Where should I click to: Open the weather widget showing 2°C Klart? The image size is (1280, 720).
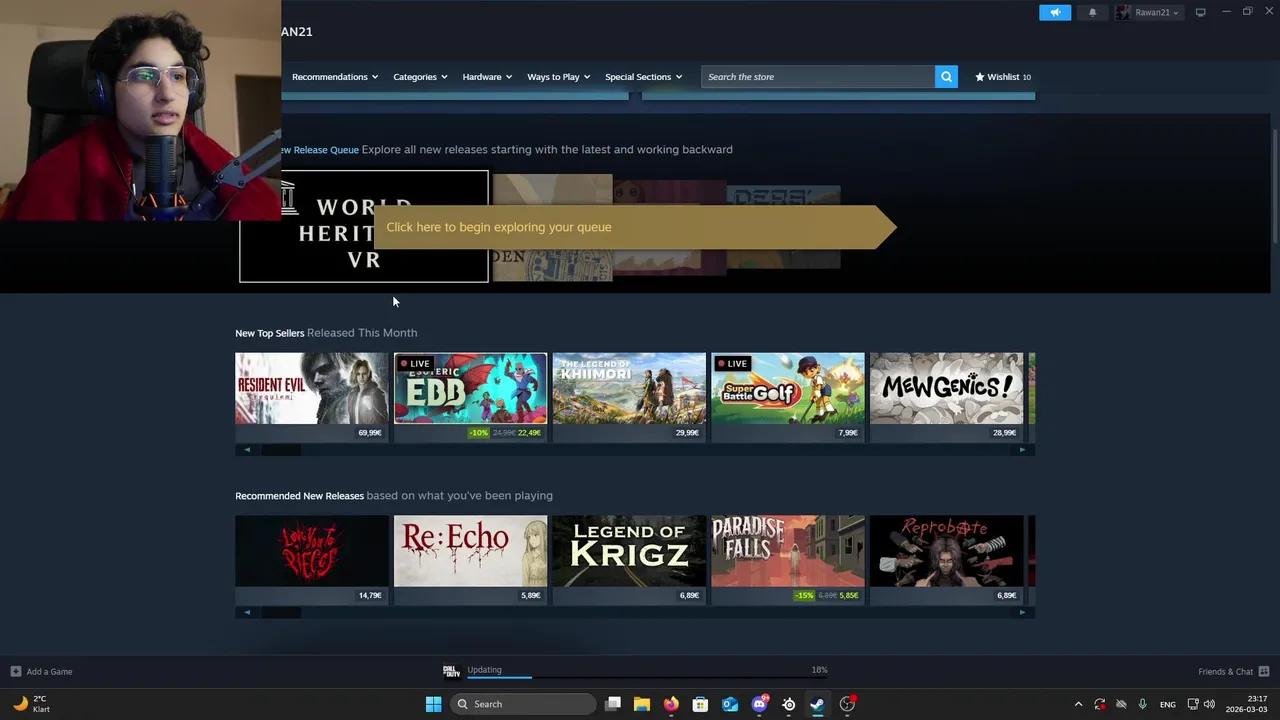coord(31,704)
